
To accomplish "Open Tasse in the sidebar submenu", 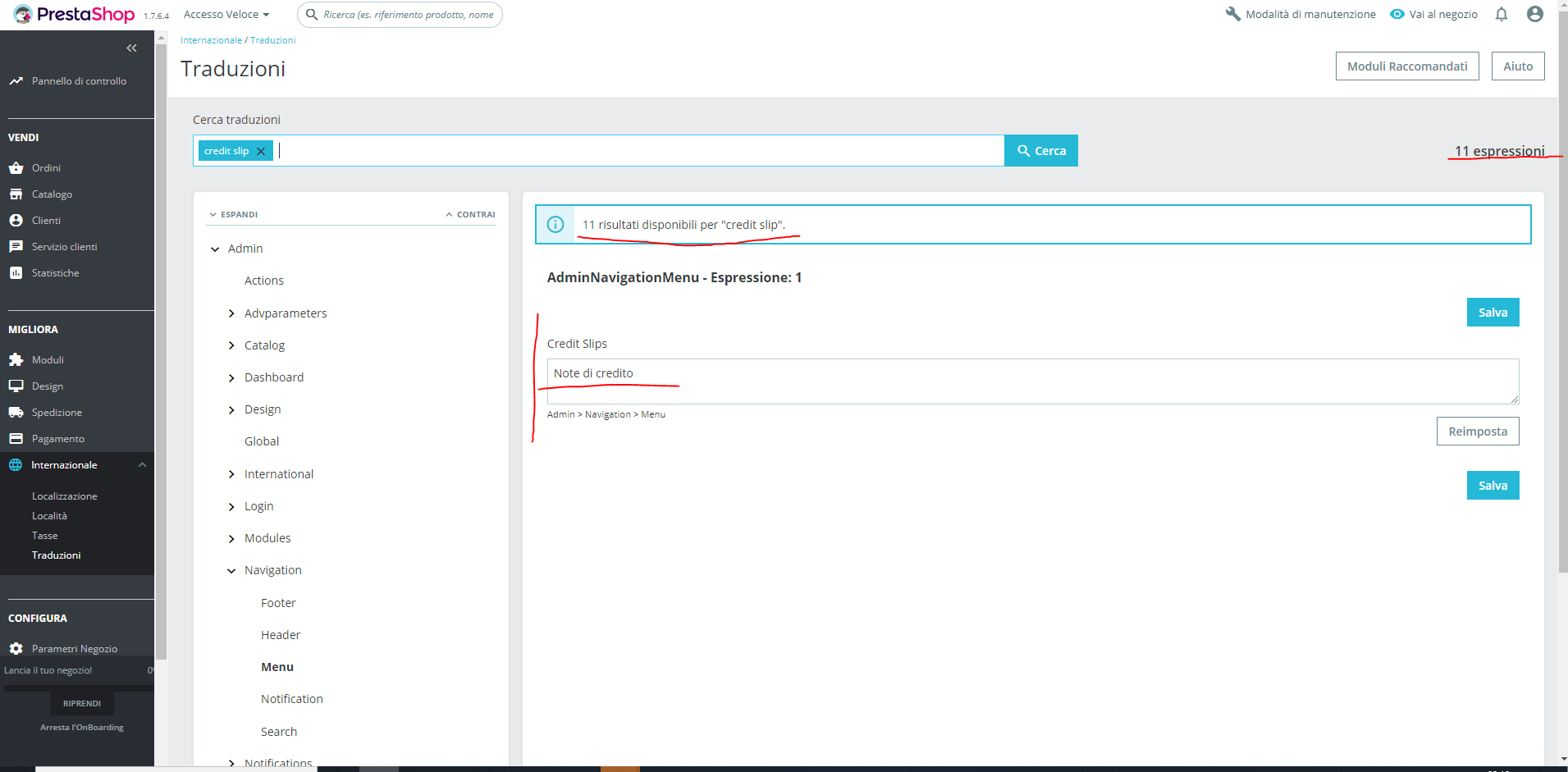I will 45,536.
